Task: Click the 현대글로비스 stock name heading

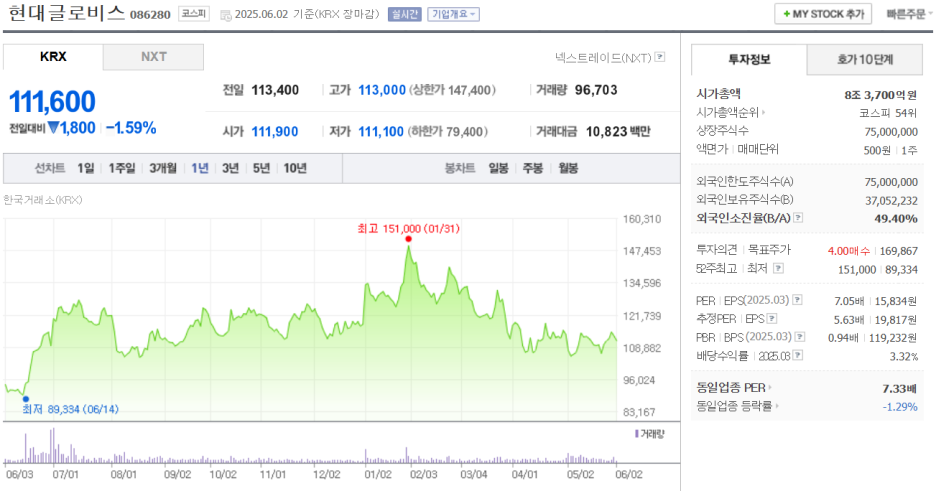Action: tap(66, 13)
